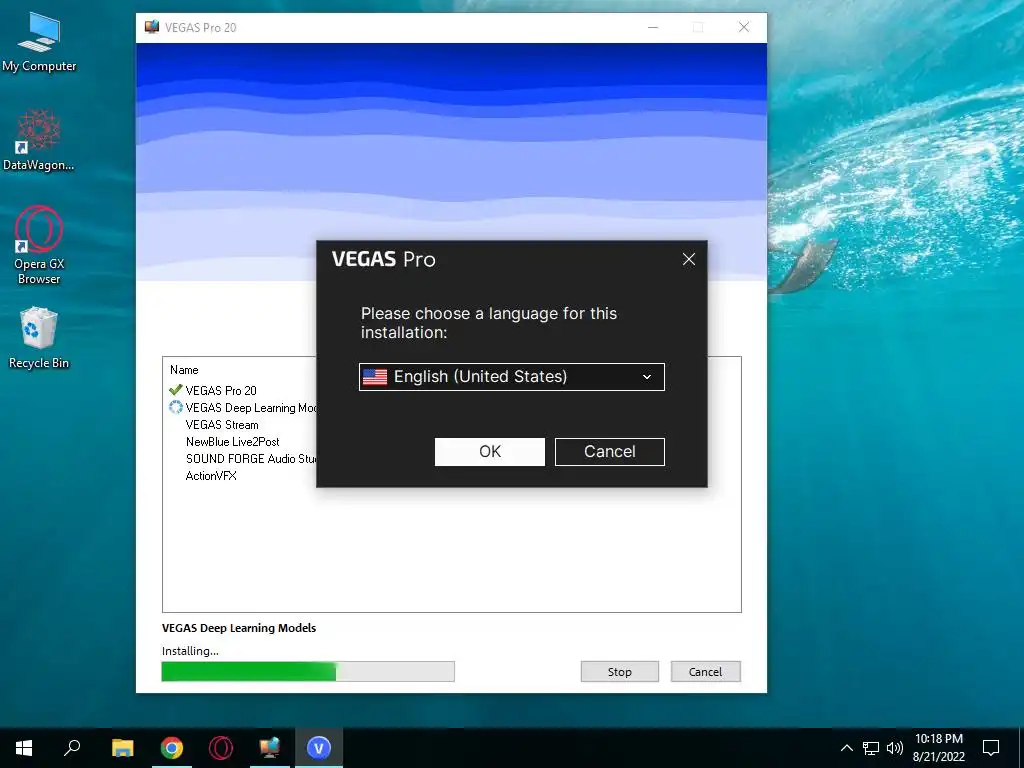Click VEGAS Pro 20 title bar icon

(152, 27)
